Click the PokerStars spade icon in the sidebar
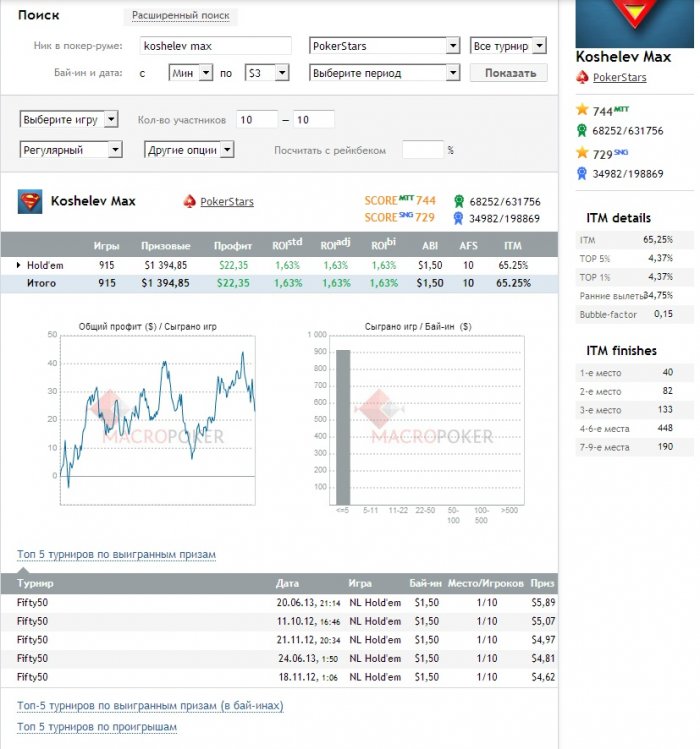Viewport: 700px width, 749px height. tap(582, 77)
